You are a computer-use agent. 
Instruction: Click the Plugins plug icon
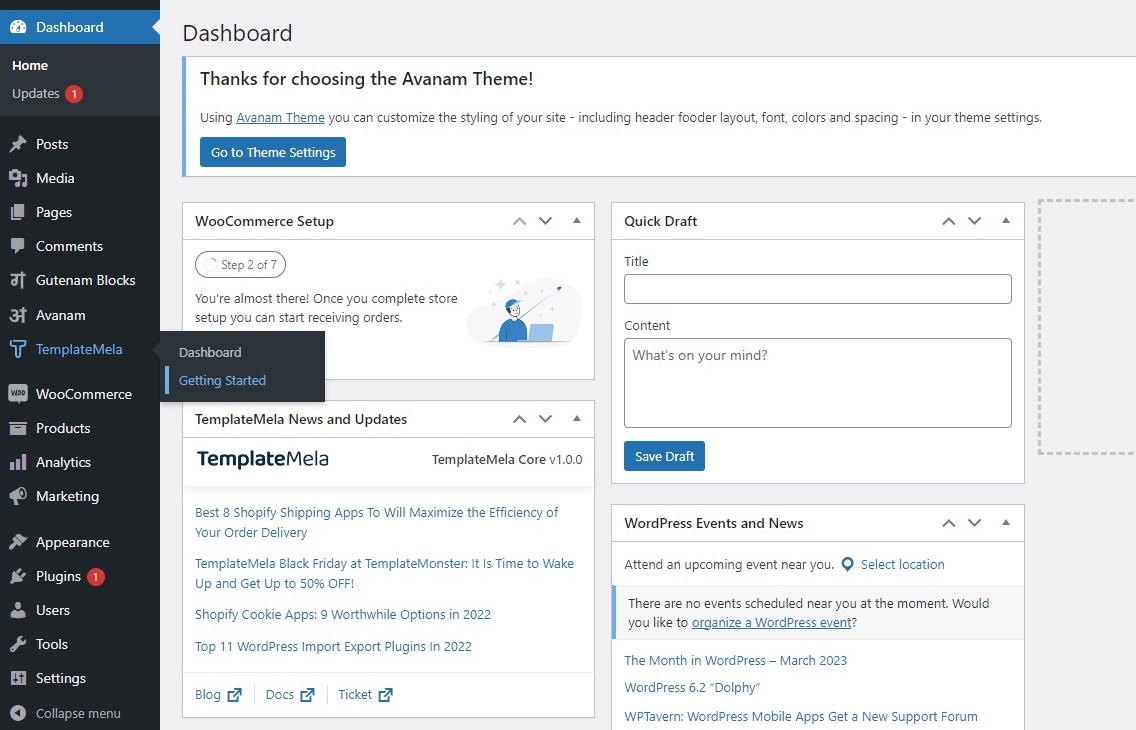tap(18, 576)
